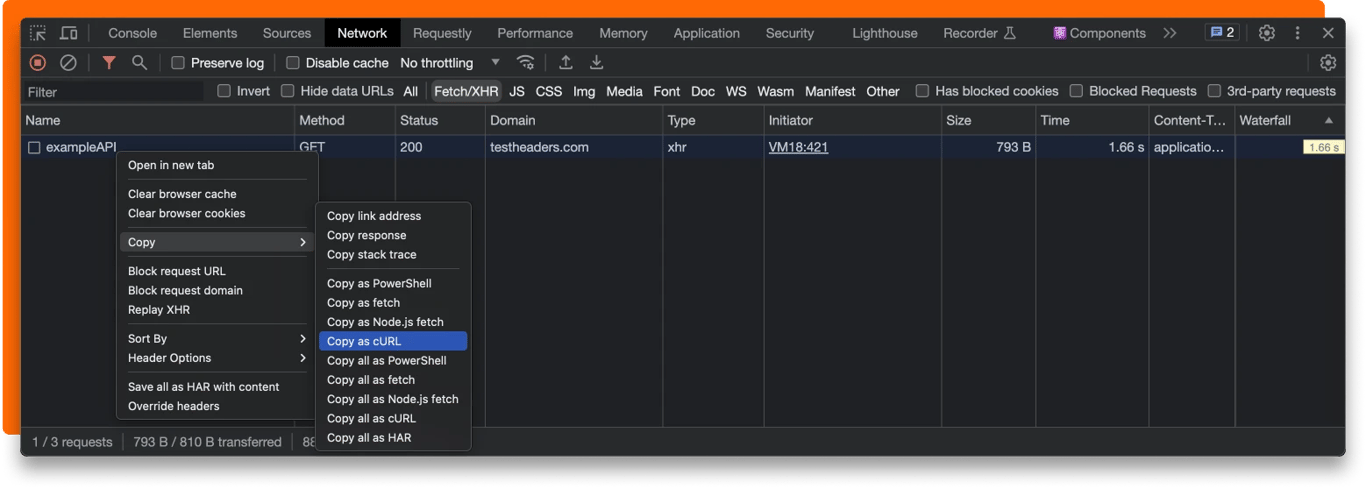
Task: Enable Preserve log checkbox
Action: click(x=178, y=62)
